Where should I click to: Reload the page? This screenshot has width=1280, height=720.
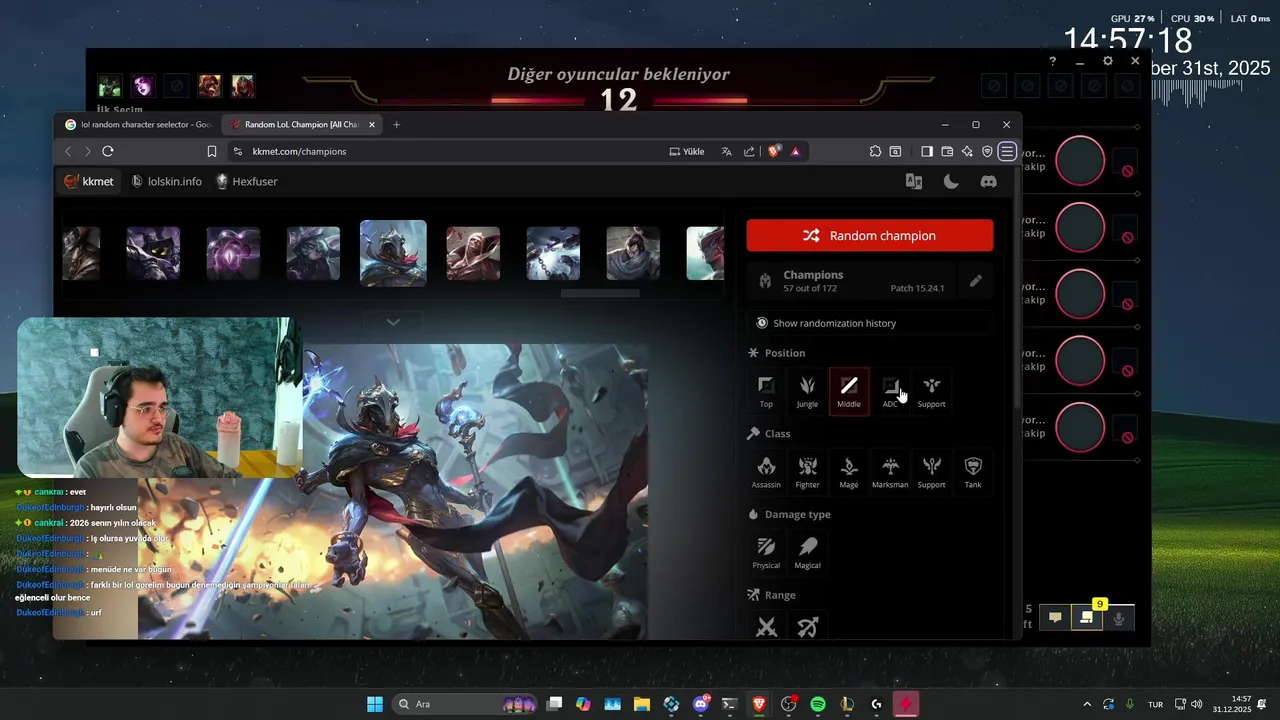[108, 151]
